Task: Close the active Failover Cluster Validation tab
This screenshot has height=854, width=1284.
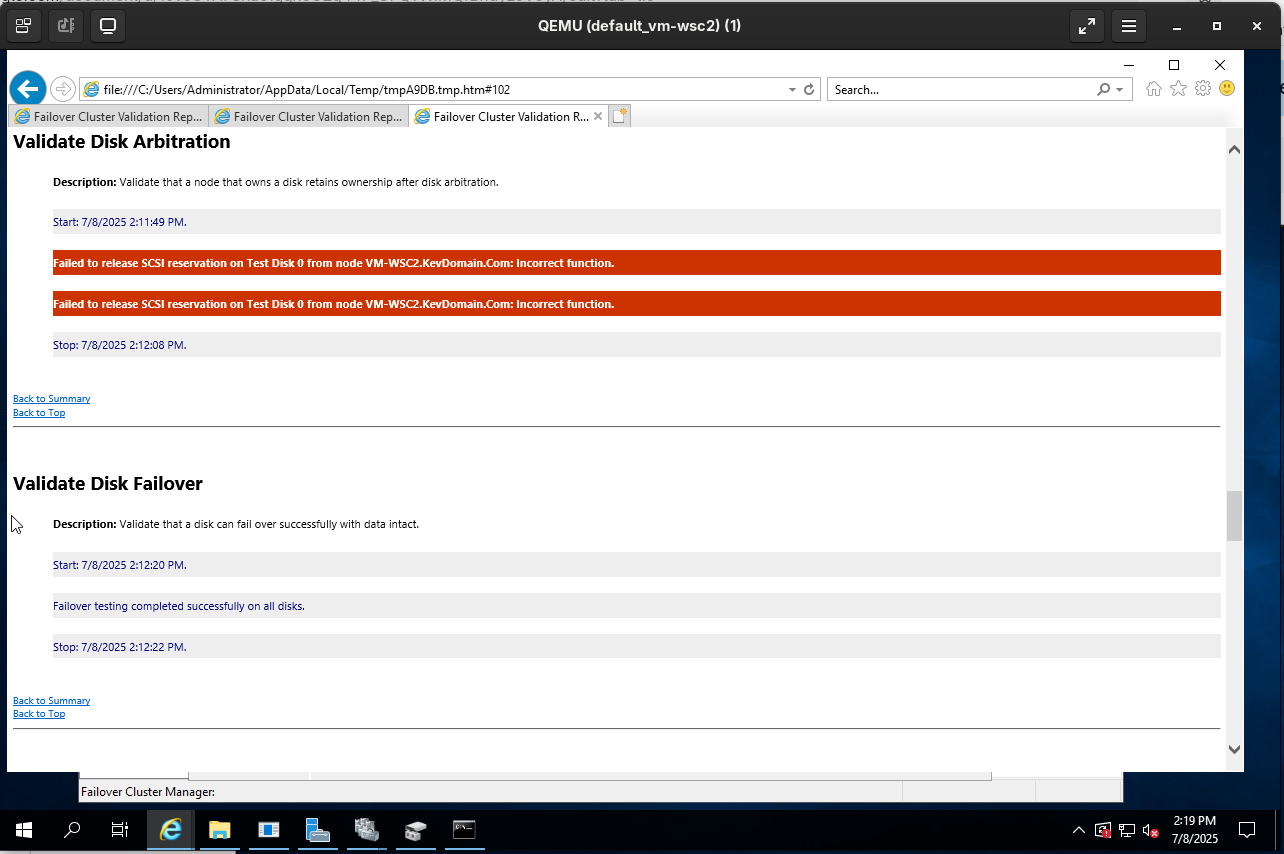Action: tap(598, 116)
